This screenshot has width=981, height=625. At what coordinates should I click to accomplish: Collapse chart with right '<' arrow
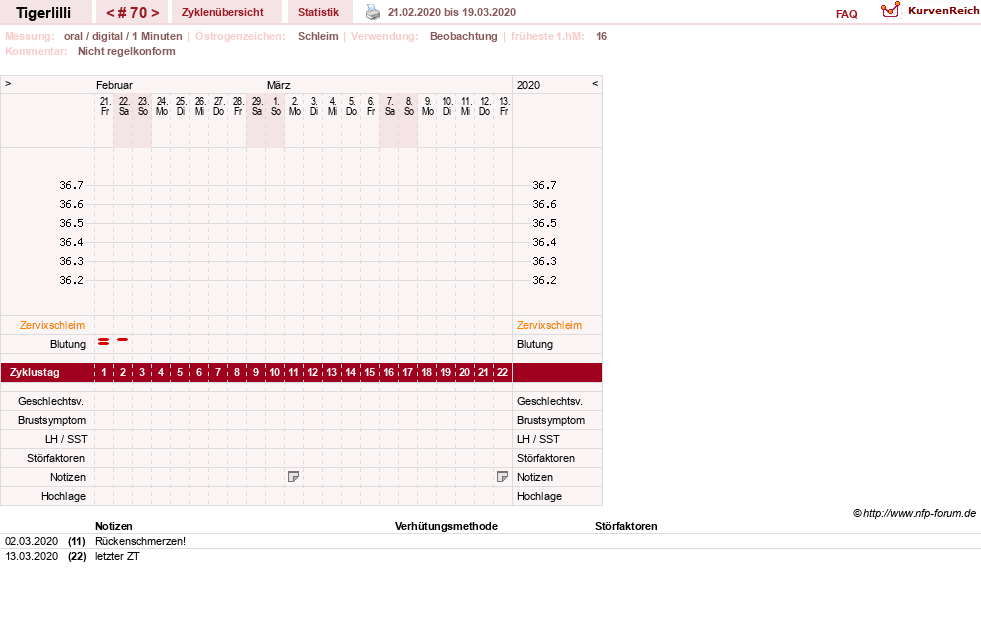[x=595, y=83]
